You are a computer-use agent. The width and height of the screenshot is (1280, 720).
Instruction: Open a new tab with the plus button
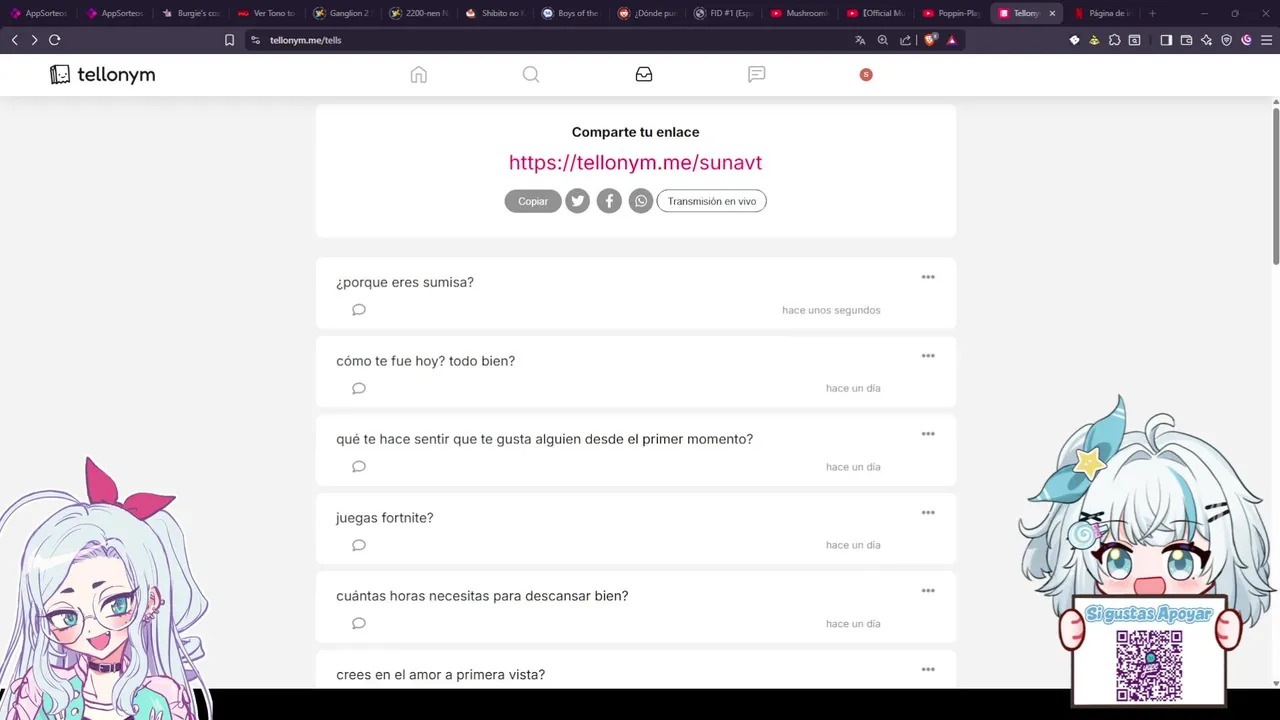1152,13
